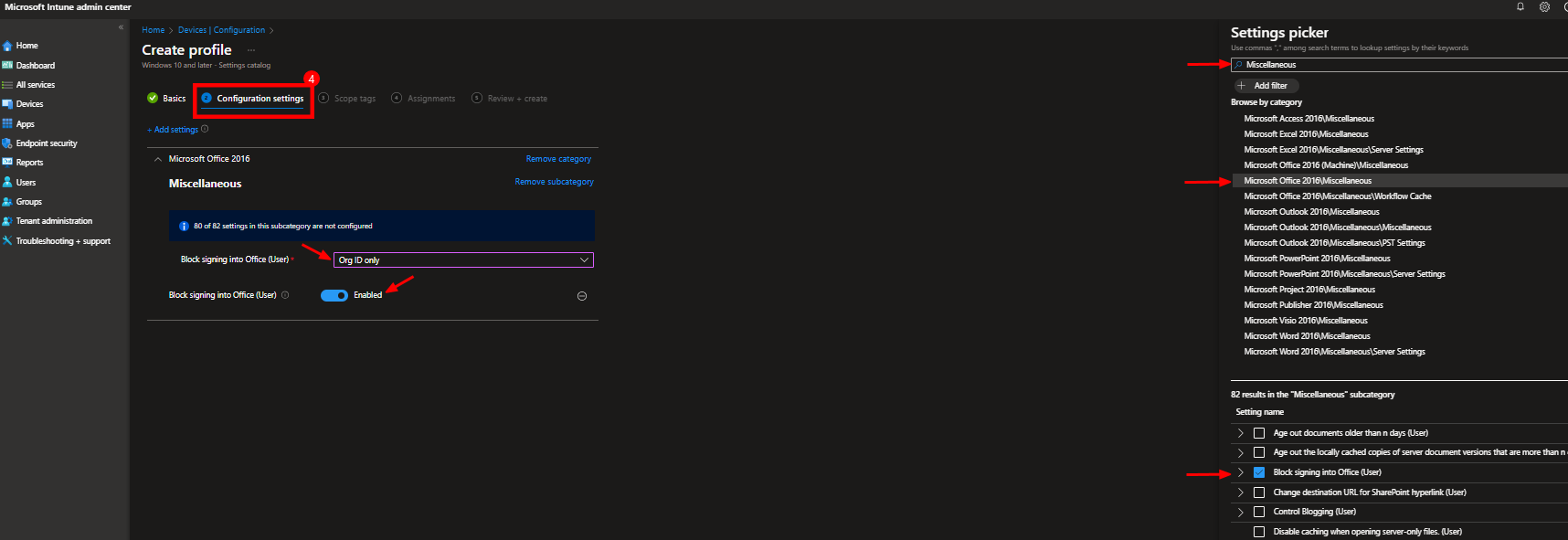Open Devices sidebar icon

[7, 104]
